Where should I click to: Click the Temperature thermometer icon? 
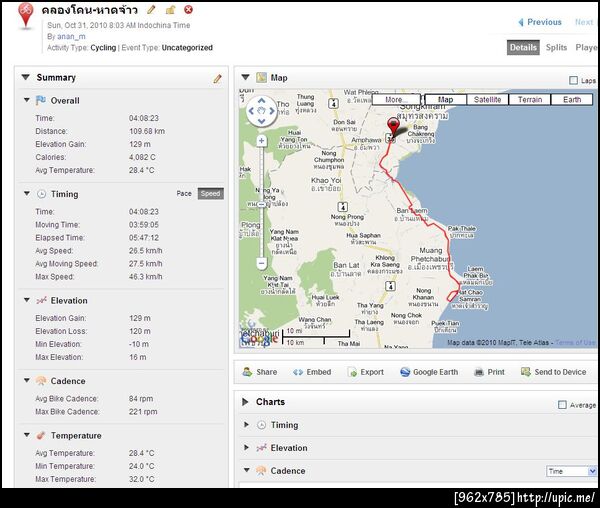(41, 435)
